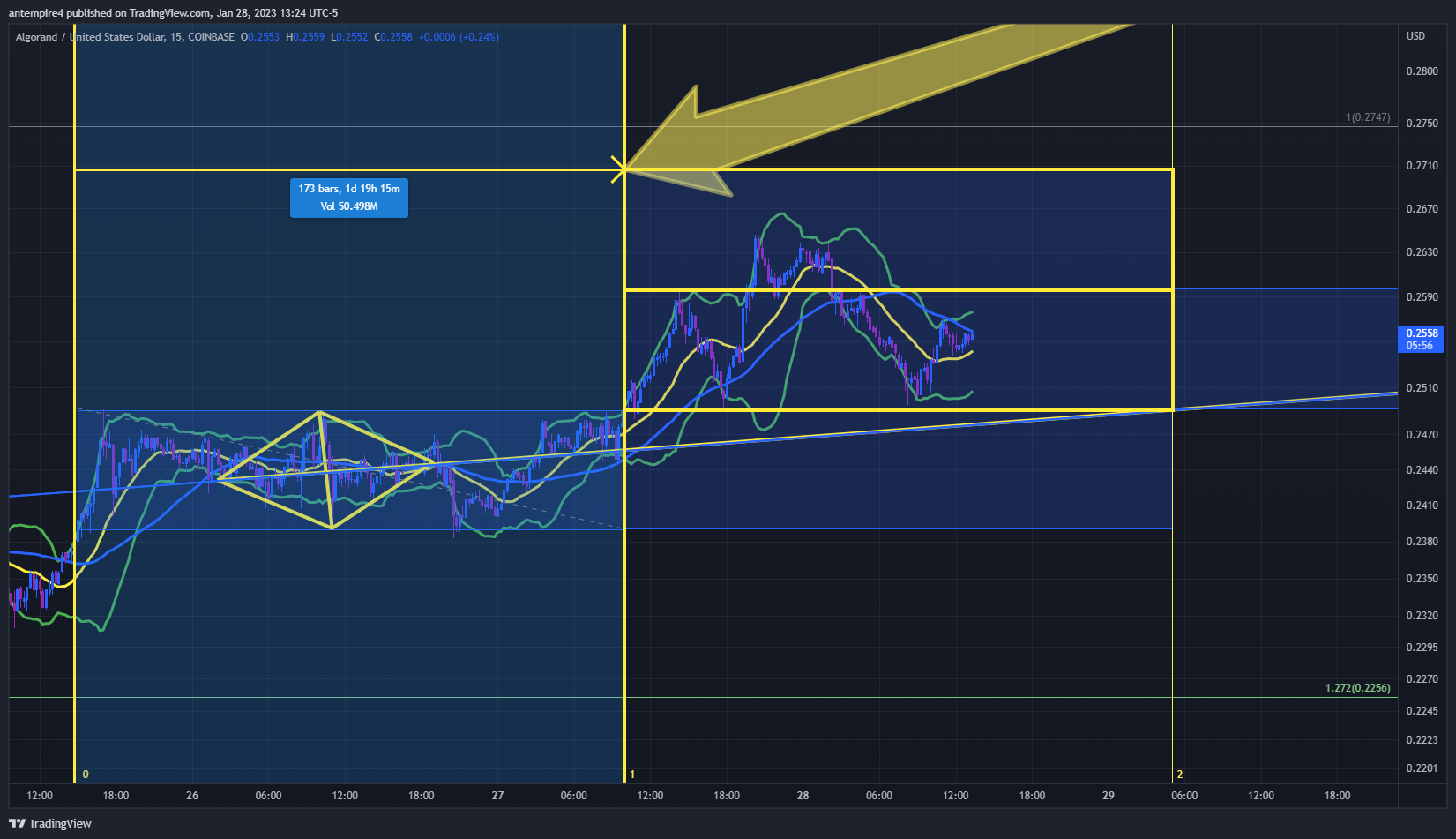The height and width of the screenshot is (839, 1456).
Task: Click the '173 bars, 1d 19h 15m' info label
Action: (x=349, y=189)
